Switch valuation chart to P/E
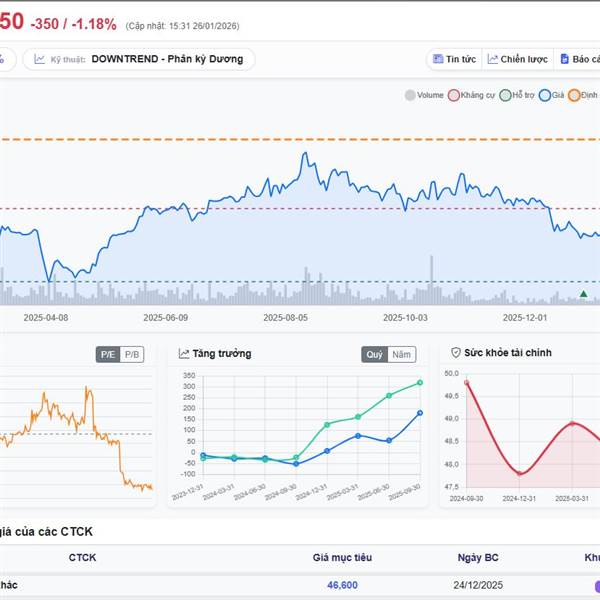The height and width of the screenshot is (600, 600). coord(108,354)
